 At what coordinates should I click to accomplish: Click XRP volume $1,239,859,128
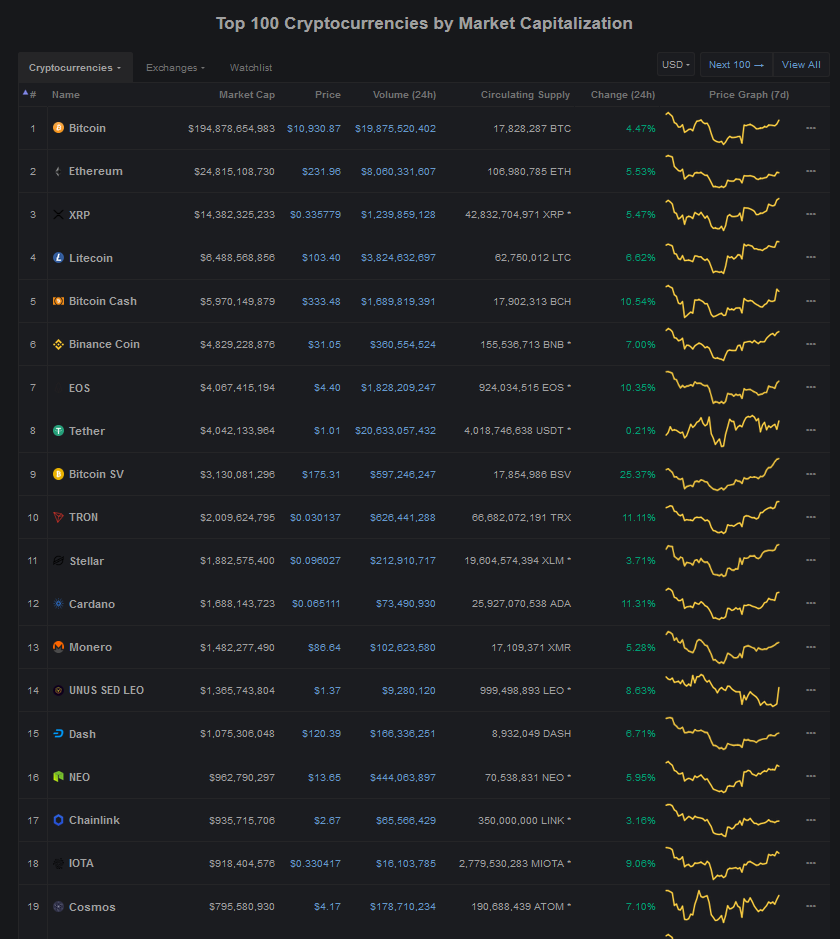click(398, 214)
